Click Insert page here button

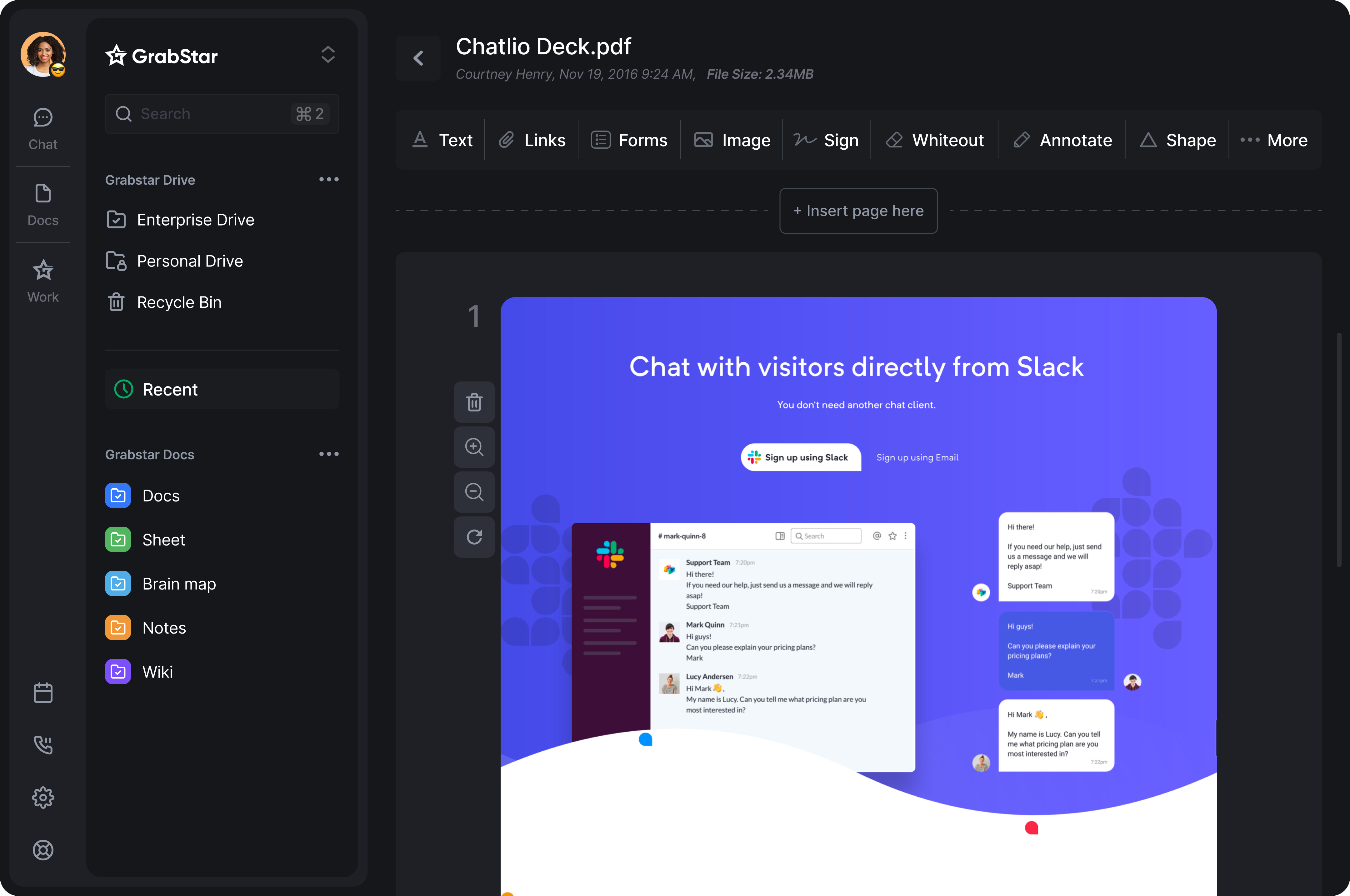[858, 211]
